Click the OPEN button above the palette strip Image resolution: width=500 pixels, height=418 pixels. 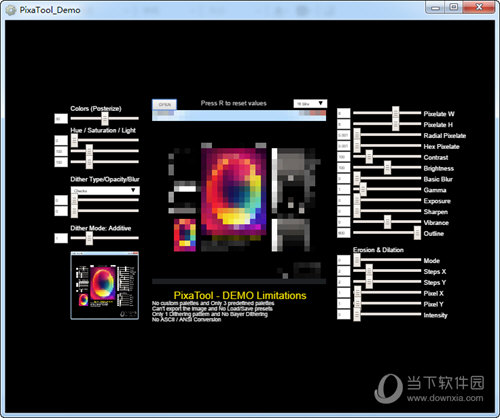tap(164, 104)
